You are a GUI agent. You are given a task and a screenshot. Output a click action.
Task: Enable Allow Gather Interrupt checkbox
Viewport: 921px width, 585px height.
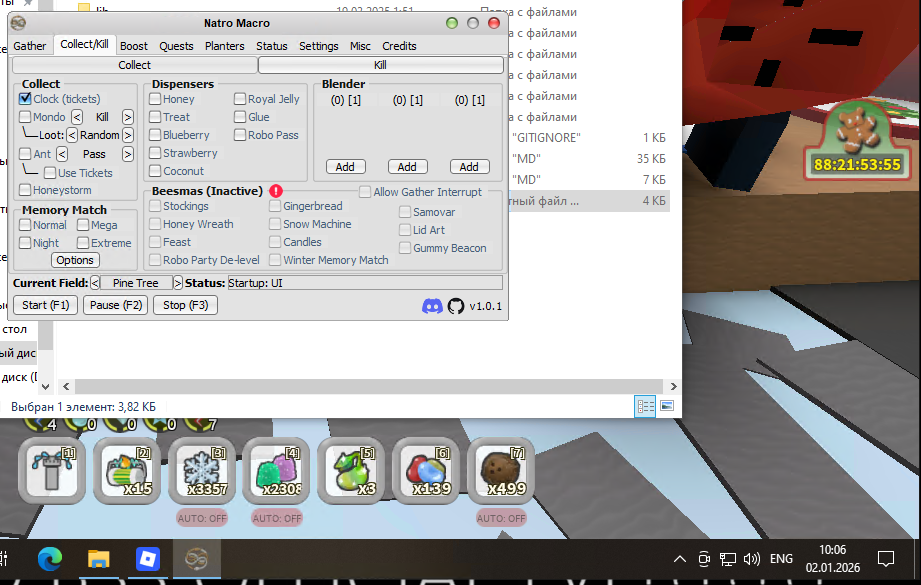coord(365,192)
